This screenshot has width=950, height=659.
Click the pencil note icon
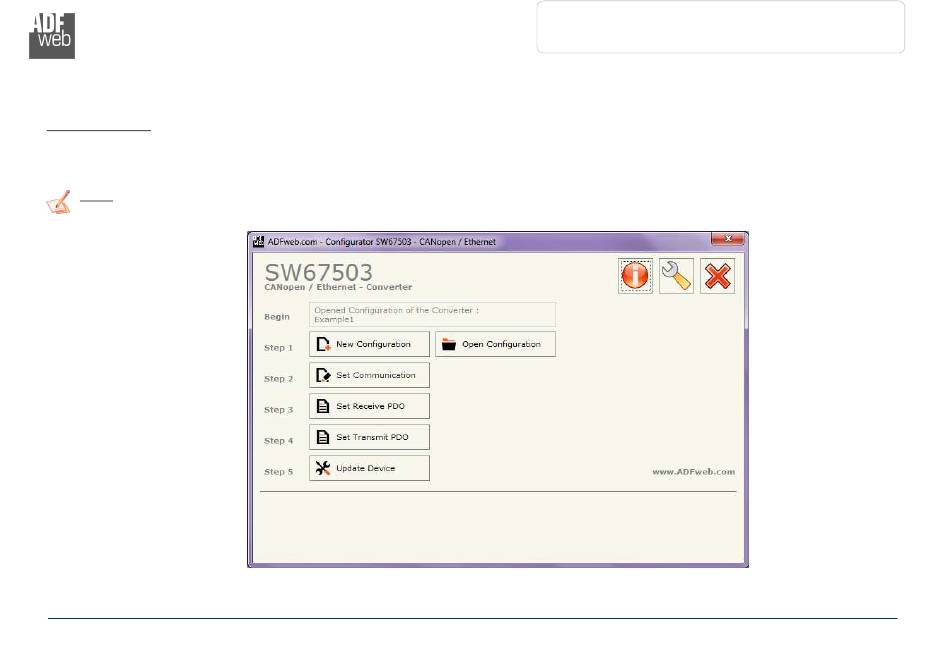coord(59,203)
